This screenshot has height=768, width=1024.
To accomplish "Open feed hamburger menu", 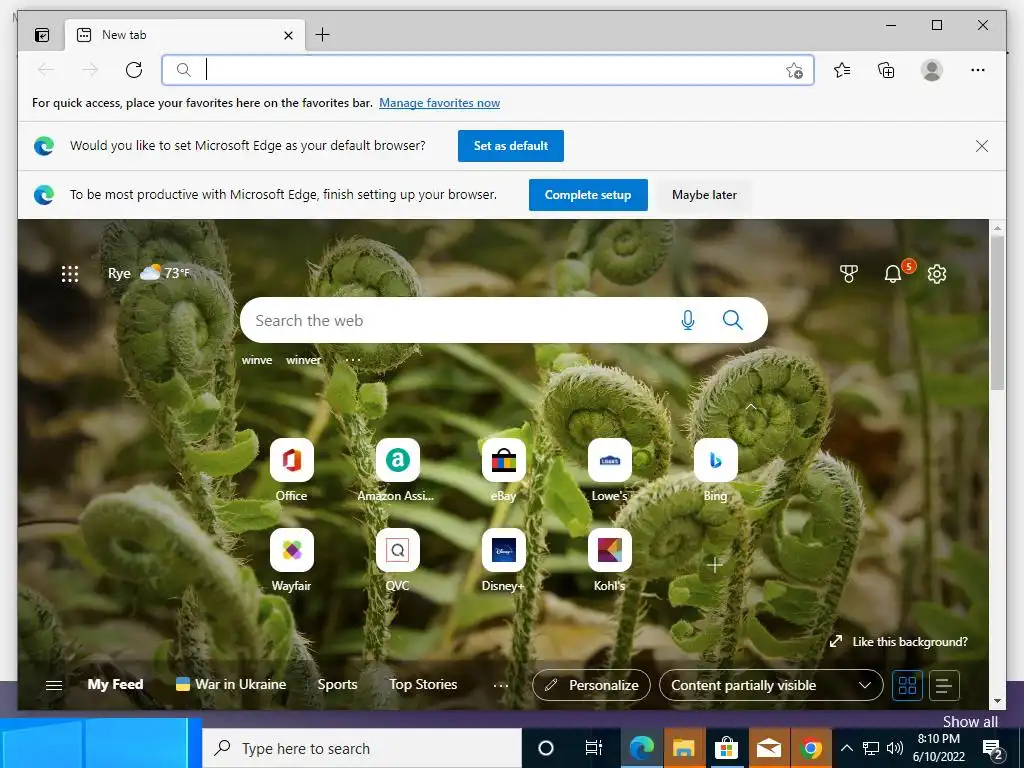I will pyautogui.click(x=54, y=685).
